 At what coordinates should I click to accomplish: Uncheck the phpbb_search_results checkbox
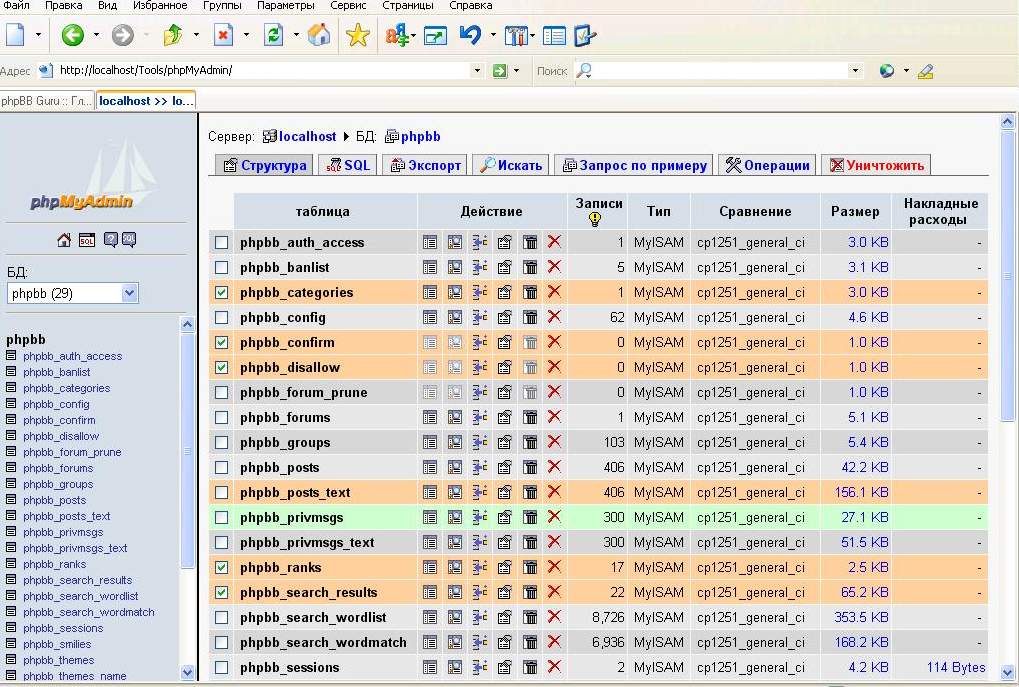(222, 592)
